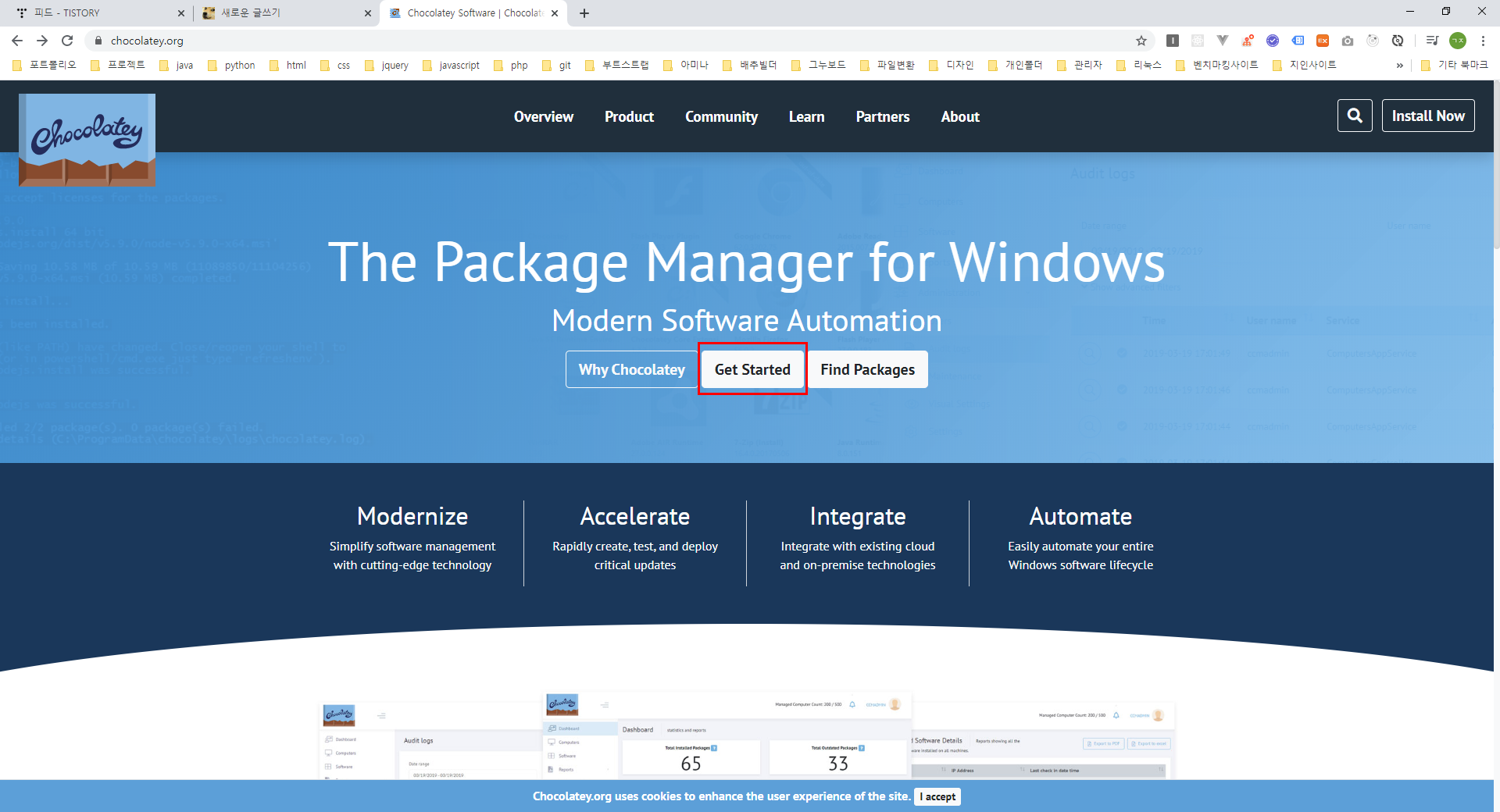Click the Accelerate heading

click(x=635, y=516)
